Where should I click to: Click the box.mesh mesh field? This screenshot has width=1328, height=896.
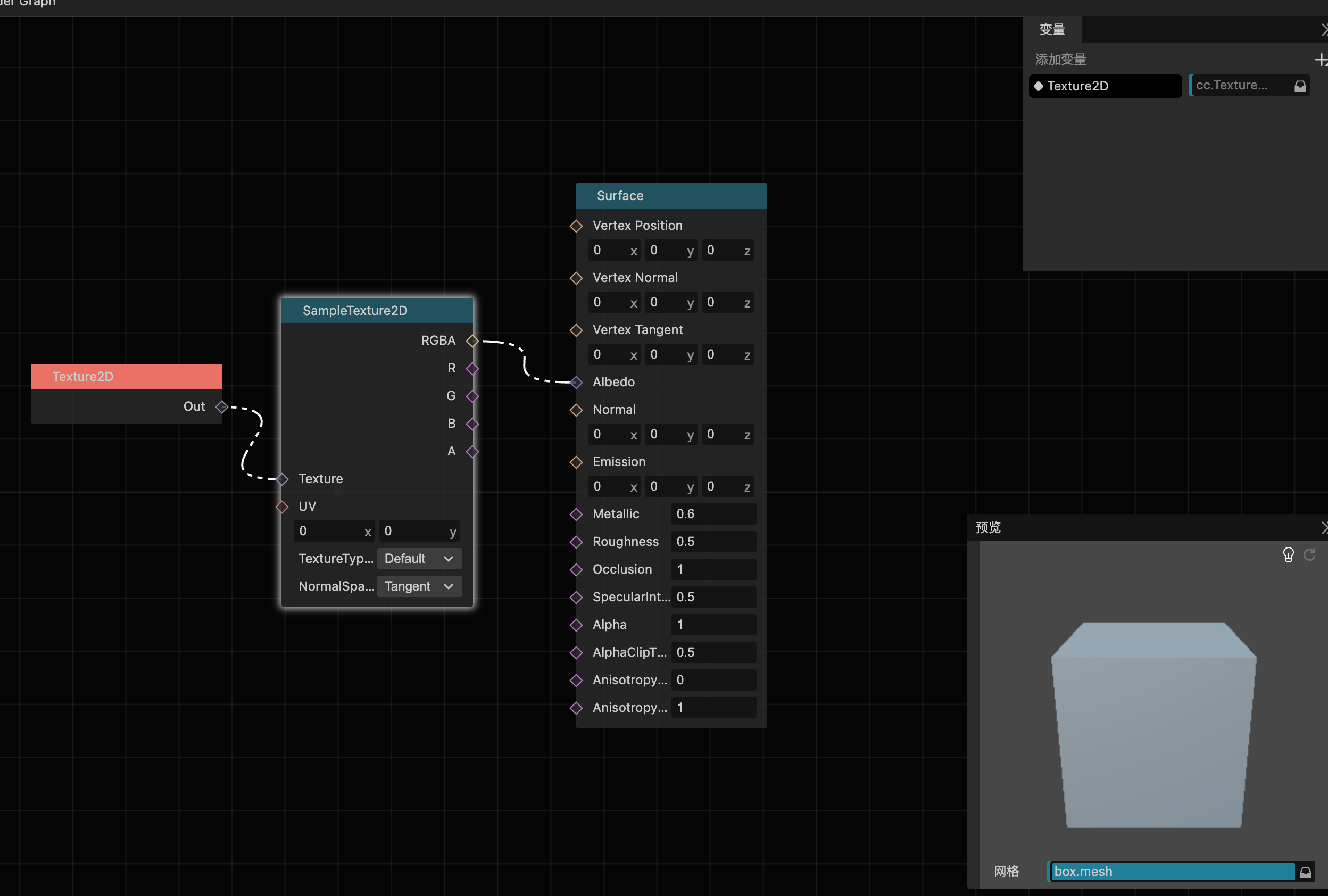click(1172, 872)
